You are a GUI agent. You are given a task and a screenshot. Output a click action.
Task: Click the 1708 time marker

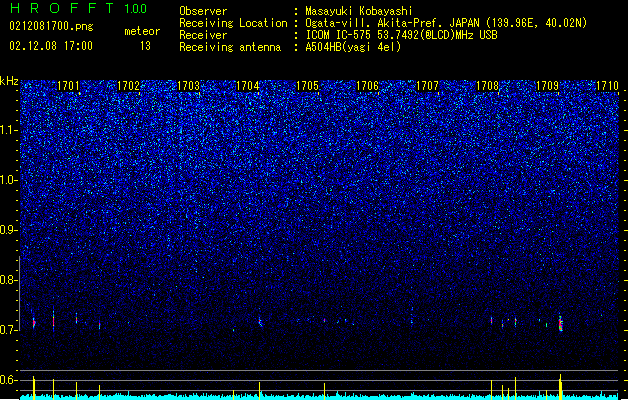click(x=487, y=86)
